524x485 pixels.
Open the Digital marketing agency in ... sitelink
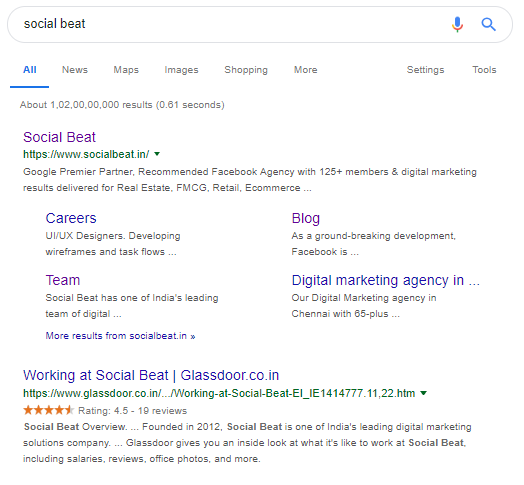386,280
